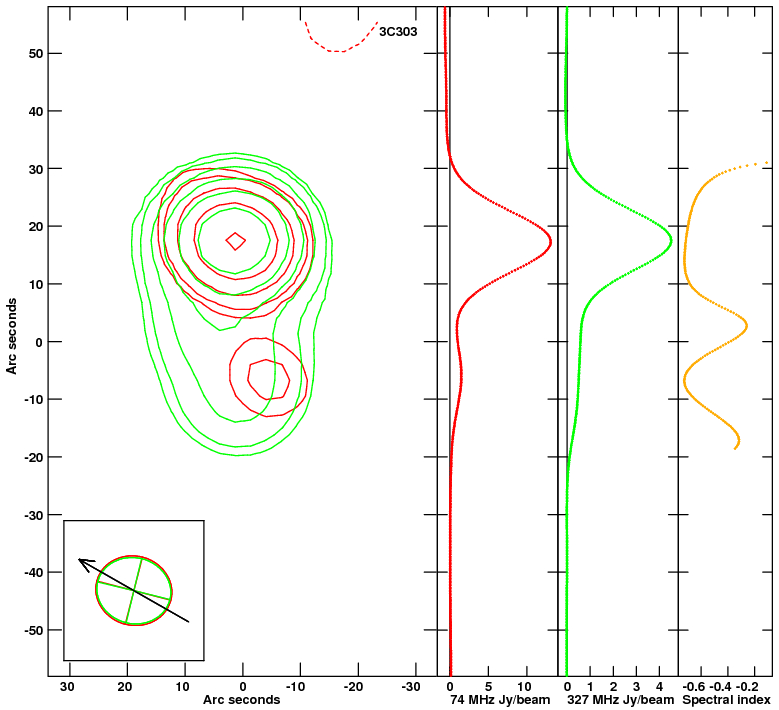Click the spectral index tick label -0.6
779x710 pixels.
[694, 687]
